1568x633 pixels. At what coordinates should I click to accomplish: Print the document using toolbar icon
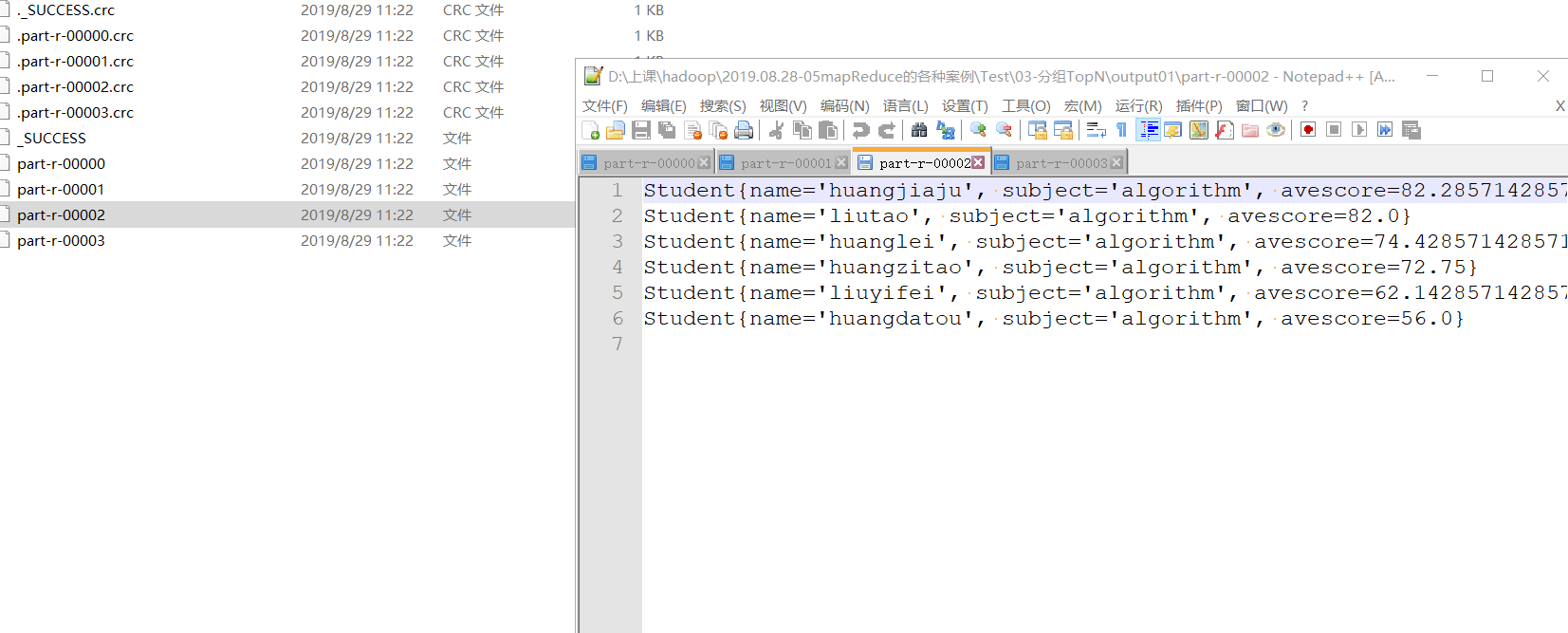click(x=744, y=130)
